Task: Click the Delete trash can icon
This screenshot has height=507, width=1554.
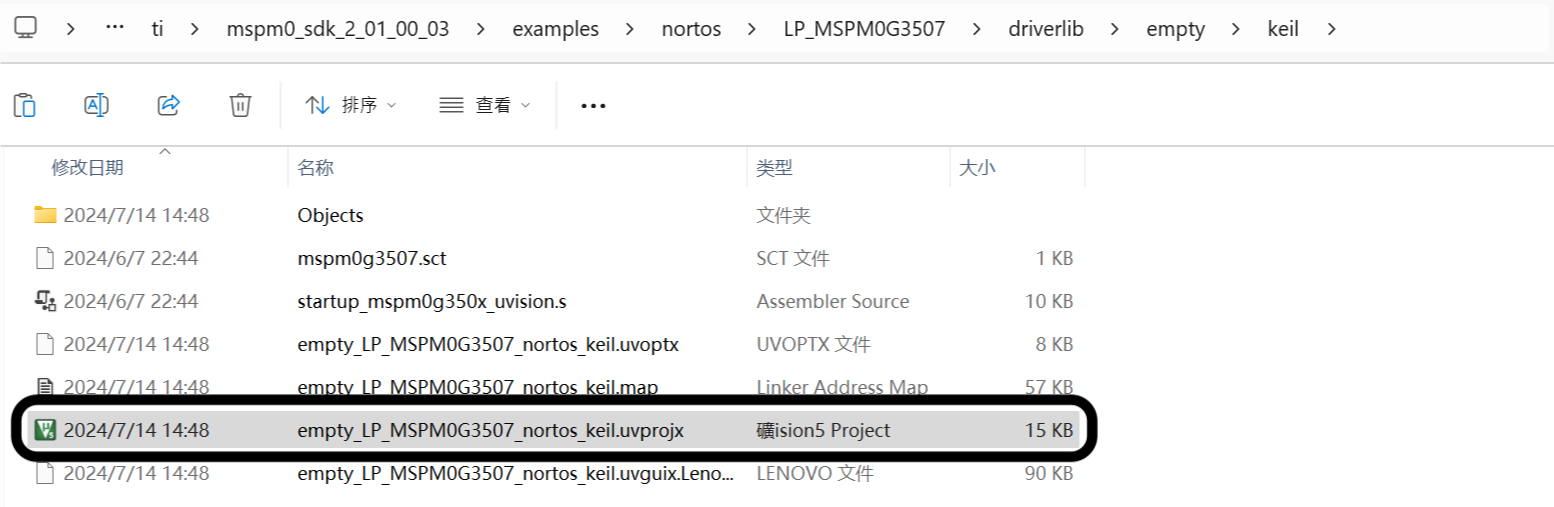Action: point(240,104)
